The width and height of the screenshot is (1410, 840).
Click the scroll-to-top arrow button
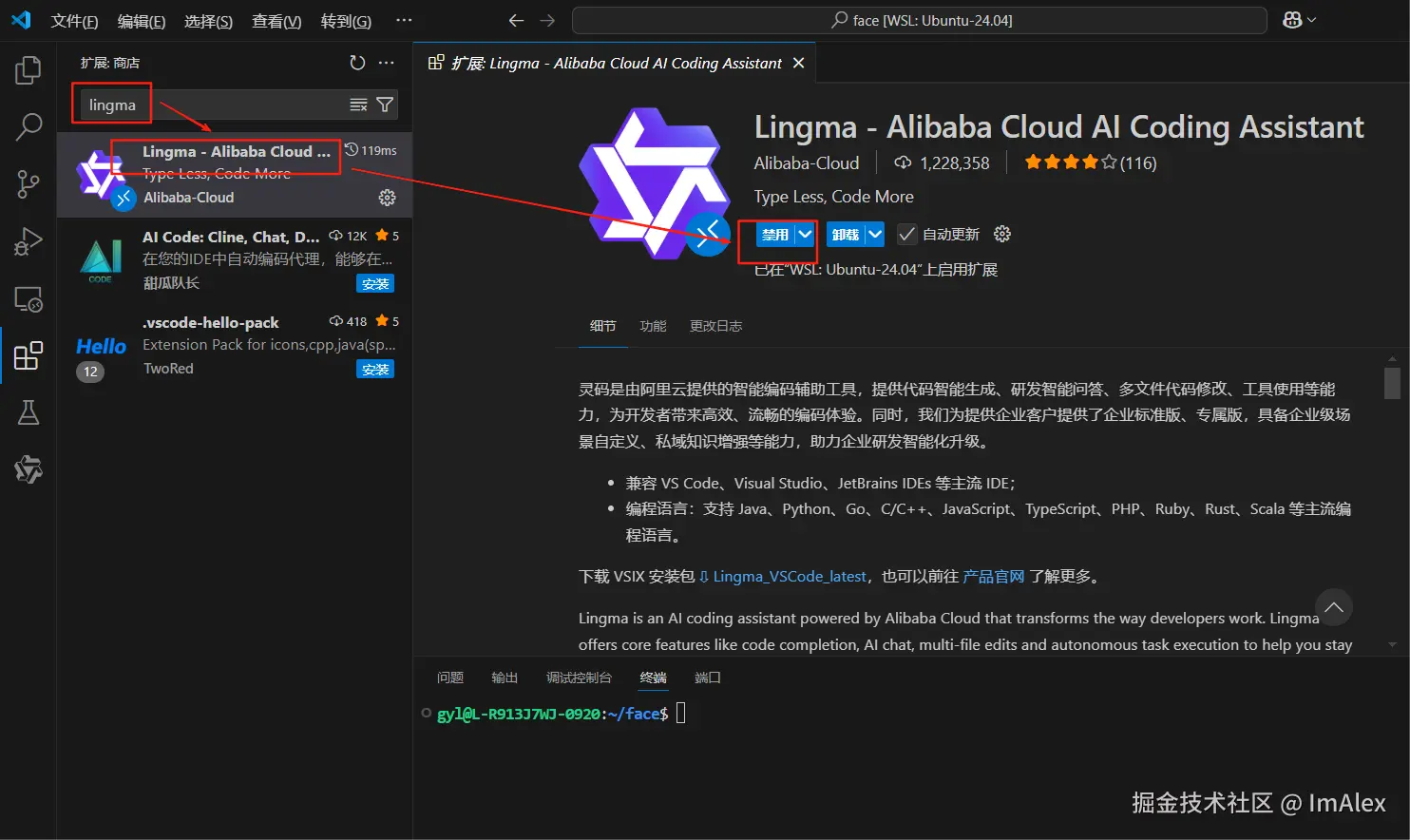coord(1334,607)
